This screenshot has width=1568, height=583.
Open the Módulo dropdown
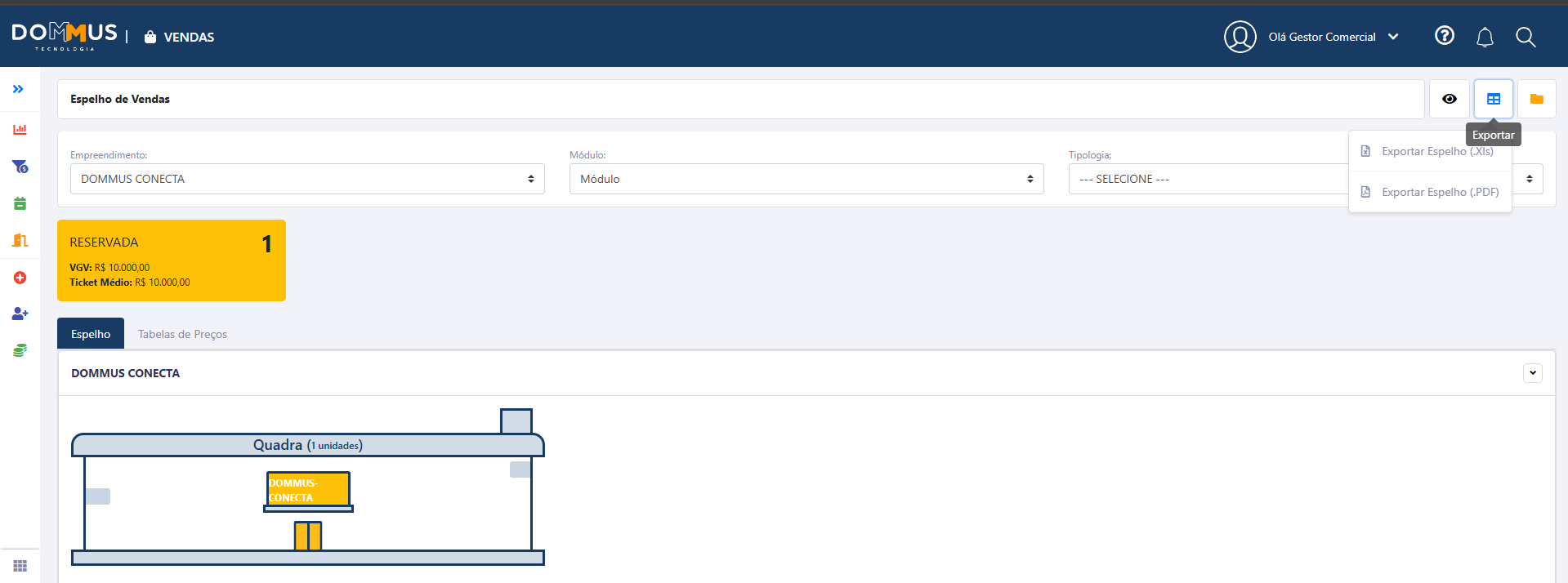click(806, 179)
